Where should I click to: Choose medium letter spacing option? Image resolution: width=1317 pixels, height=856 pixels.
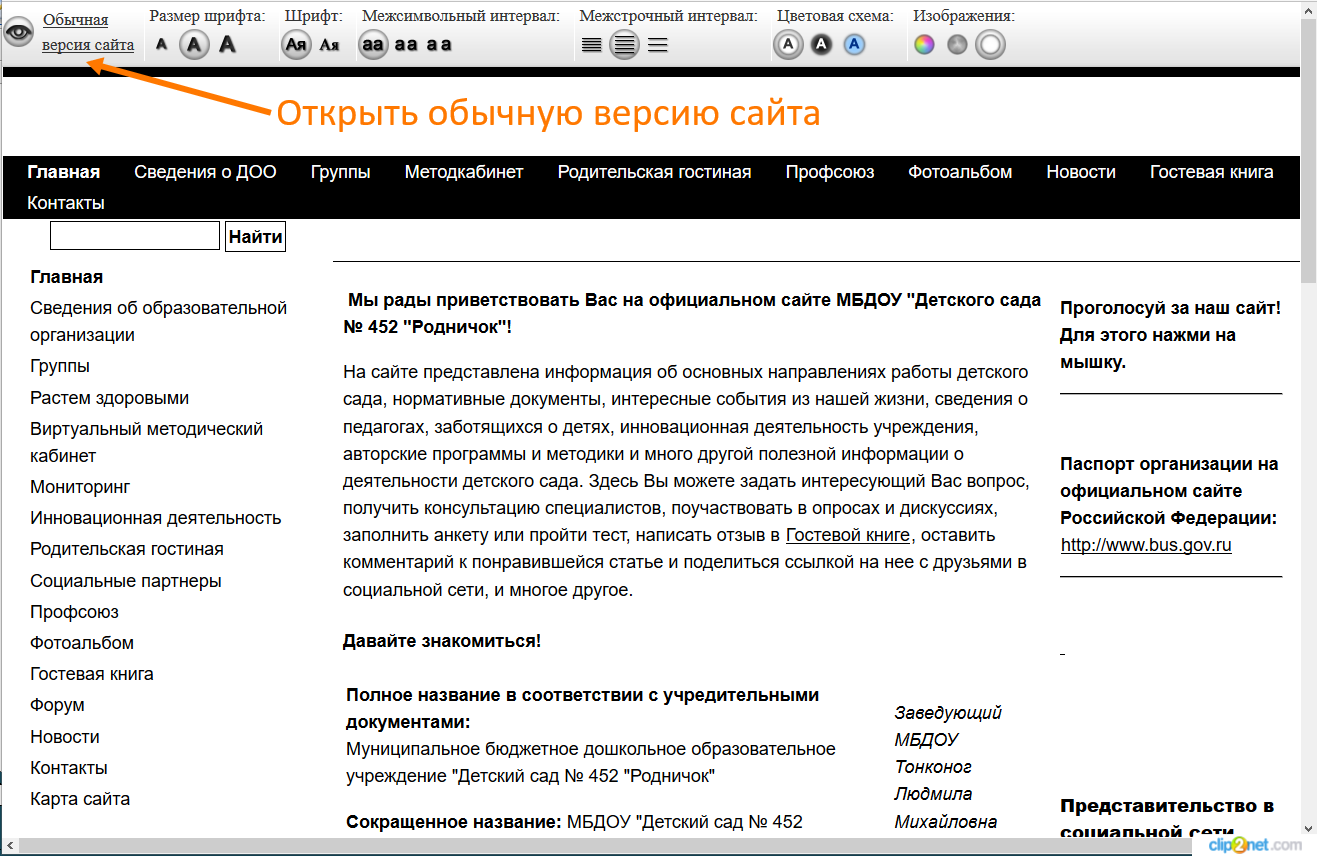pos(406,44)
